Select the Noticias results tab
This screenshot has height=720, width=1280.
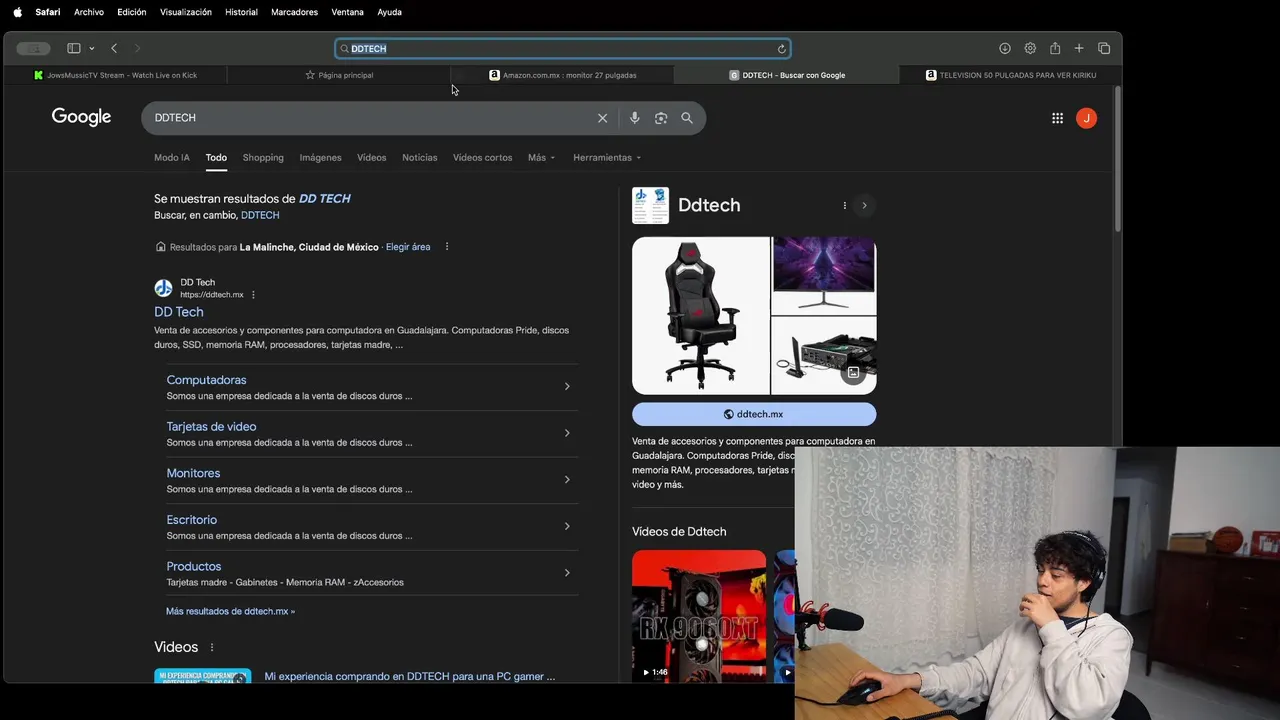point(420,157)
